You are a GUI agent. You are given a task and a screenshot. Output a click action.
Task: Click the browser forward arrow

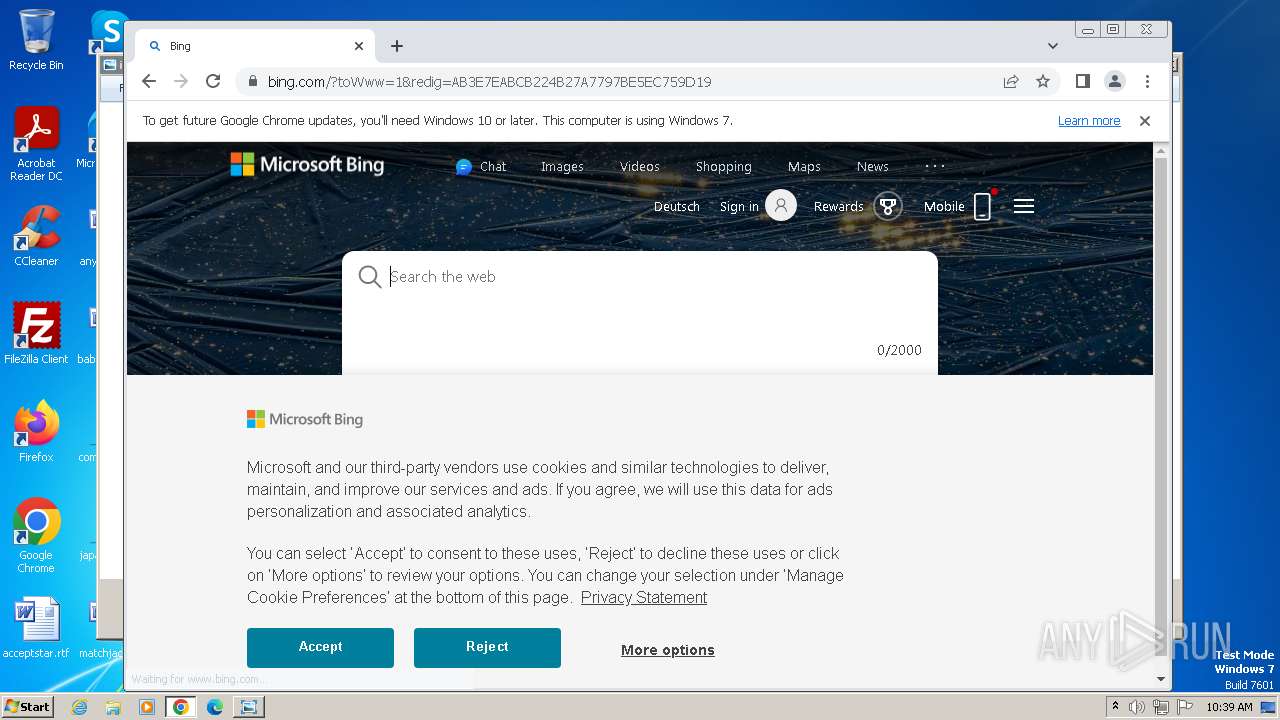pyautogui.click(x=181, y=82)
